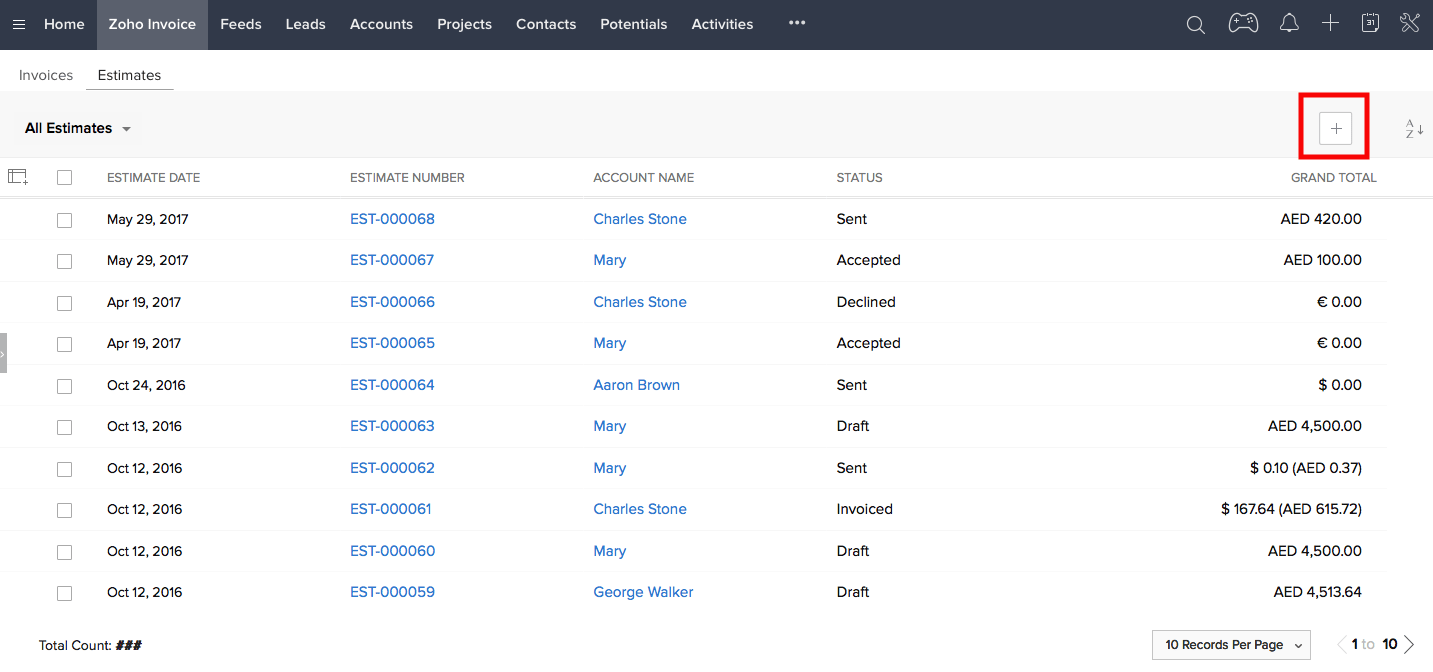Image resolution: width=1433 pixels, height=672 pixels.
Task: Open the calendar icon in top bar
Action: 1371,24
